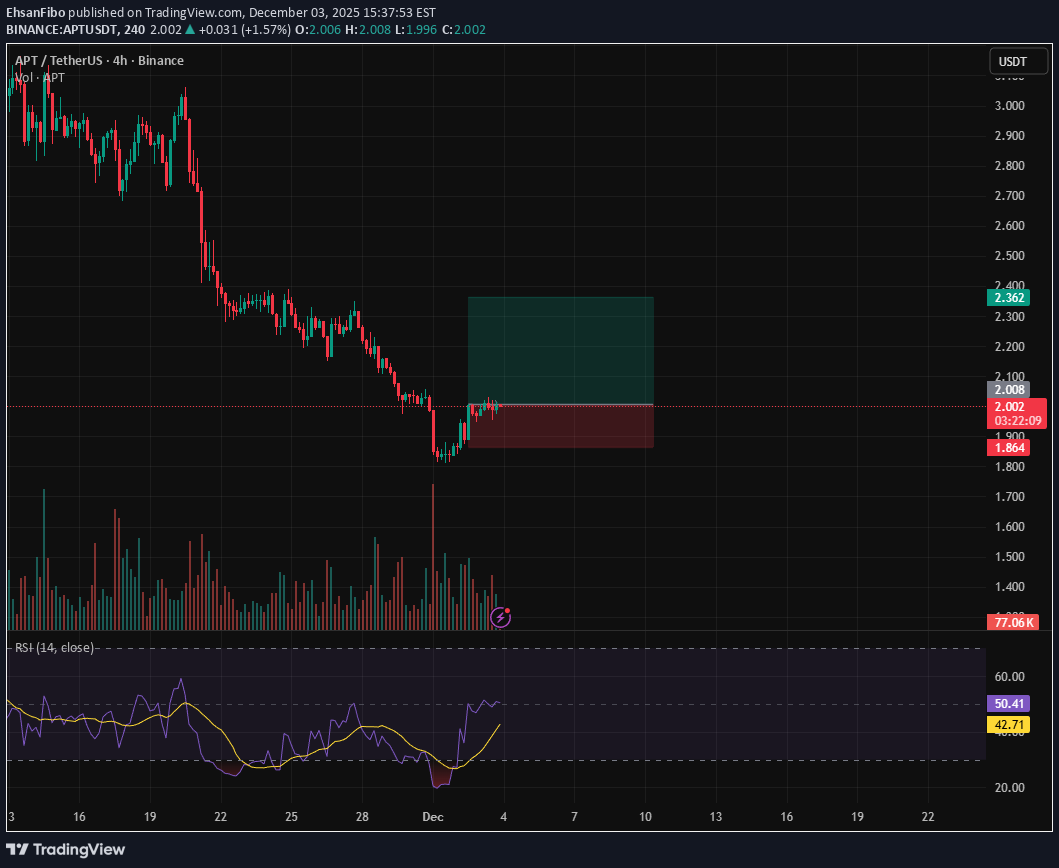
Task: Click the 3.000 level on price axis
Action: 1011,106
